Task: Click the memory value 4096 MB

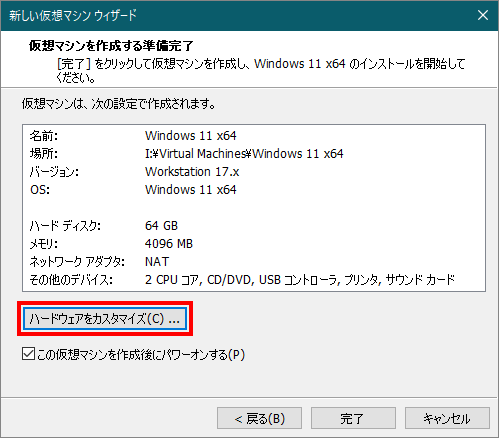Action: click(x=169, y=244)
